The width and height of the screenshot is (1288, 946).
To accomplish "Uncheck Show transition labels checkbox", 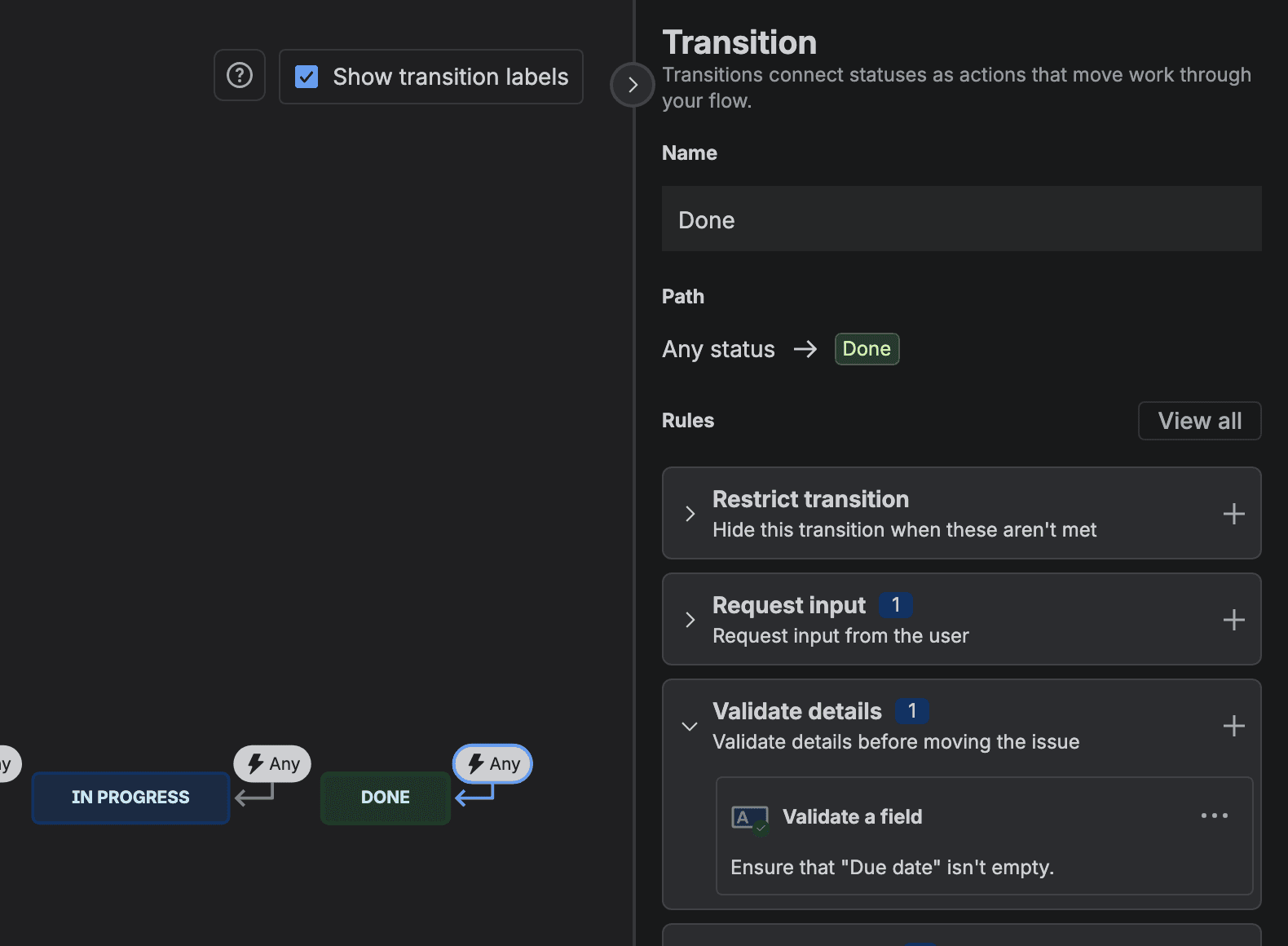I will click(x=307, y=77).
